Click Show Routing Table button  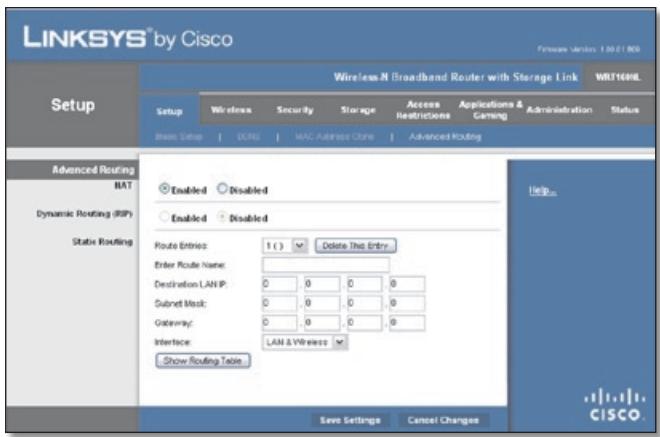[x=203, y=361]
